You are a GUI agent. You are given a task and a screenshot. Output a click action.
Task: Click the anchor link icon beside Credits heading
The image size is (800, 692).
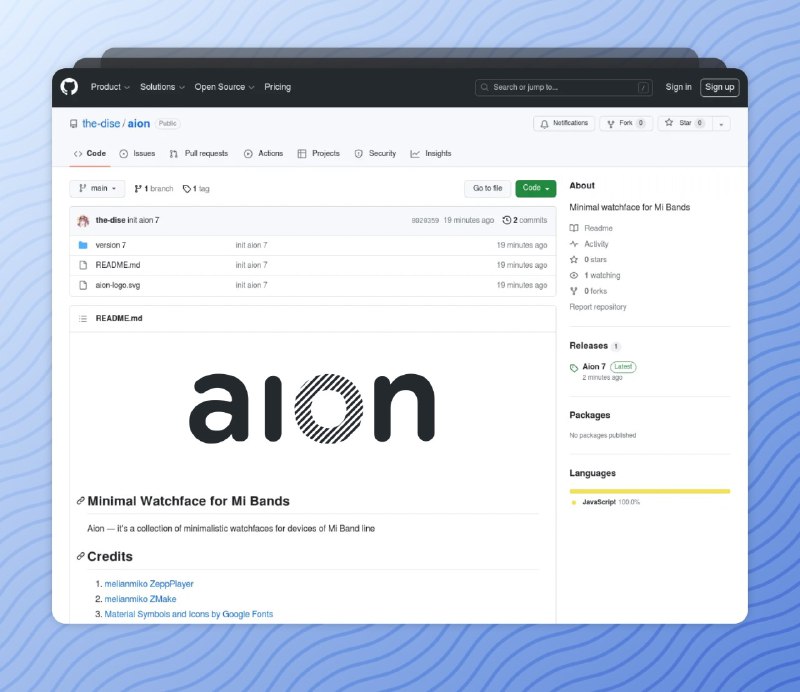(x=81, y=556)
